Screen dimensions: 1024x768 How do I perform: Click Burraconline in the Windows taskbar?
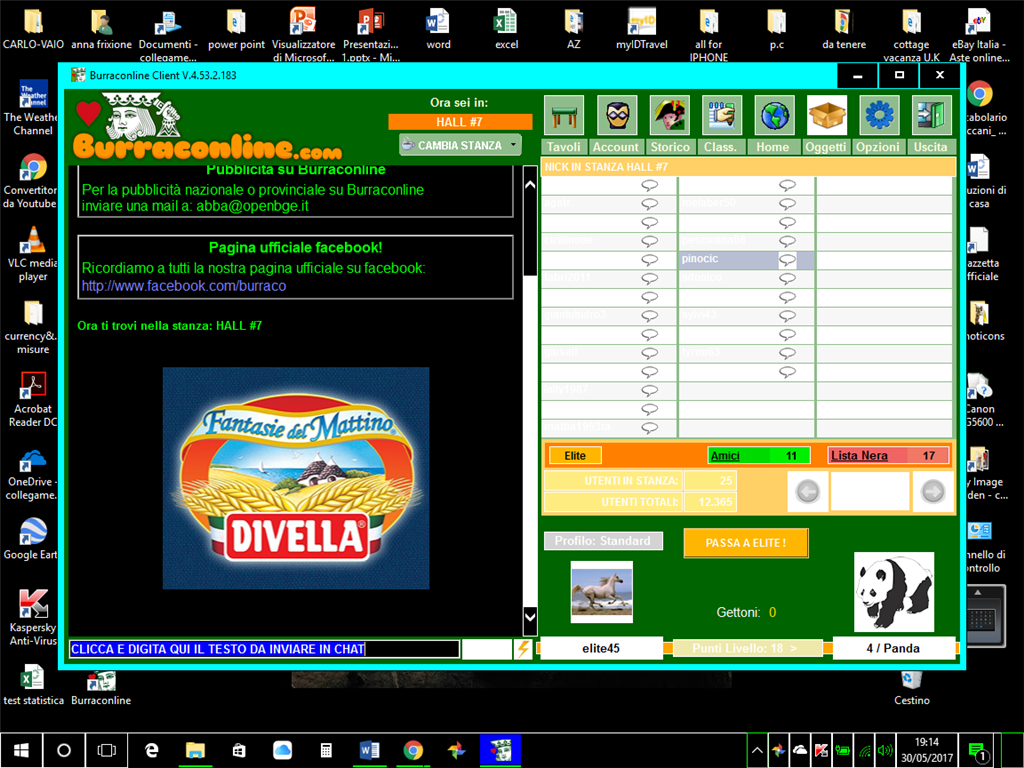(x=500, y=750)
